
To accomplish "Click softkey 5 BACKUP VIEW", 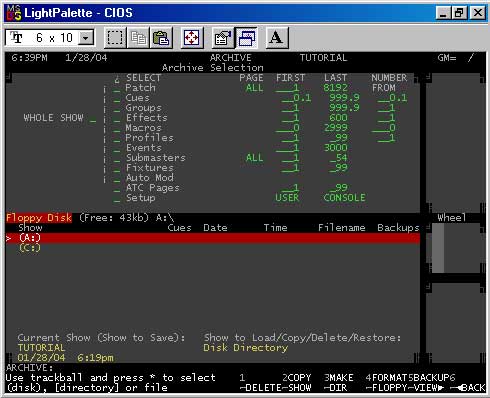I will coord(429,383).
